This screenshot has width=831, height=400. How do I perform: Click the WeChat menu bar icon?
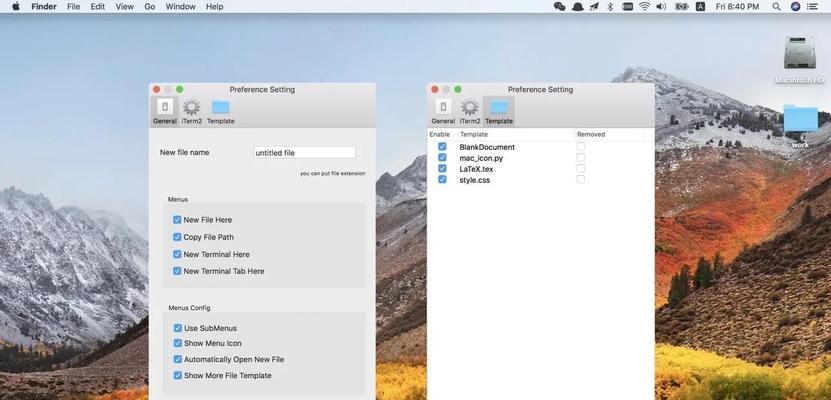tap(560, 6)
